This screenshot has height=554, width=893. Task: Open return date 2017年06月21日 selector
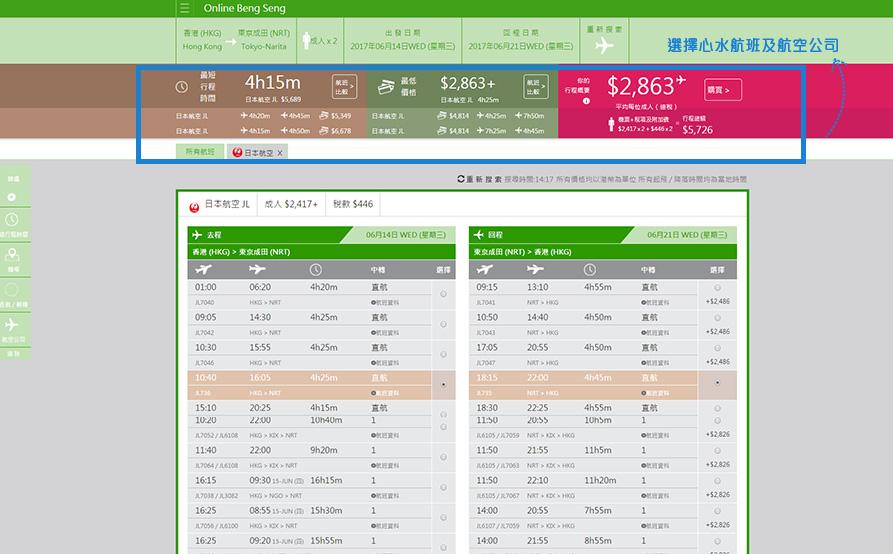(x=521, y=40)
